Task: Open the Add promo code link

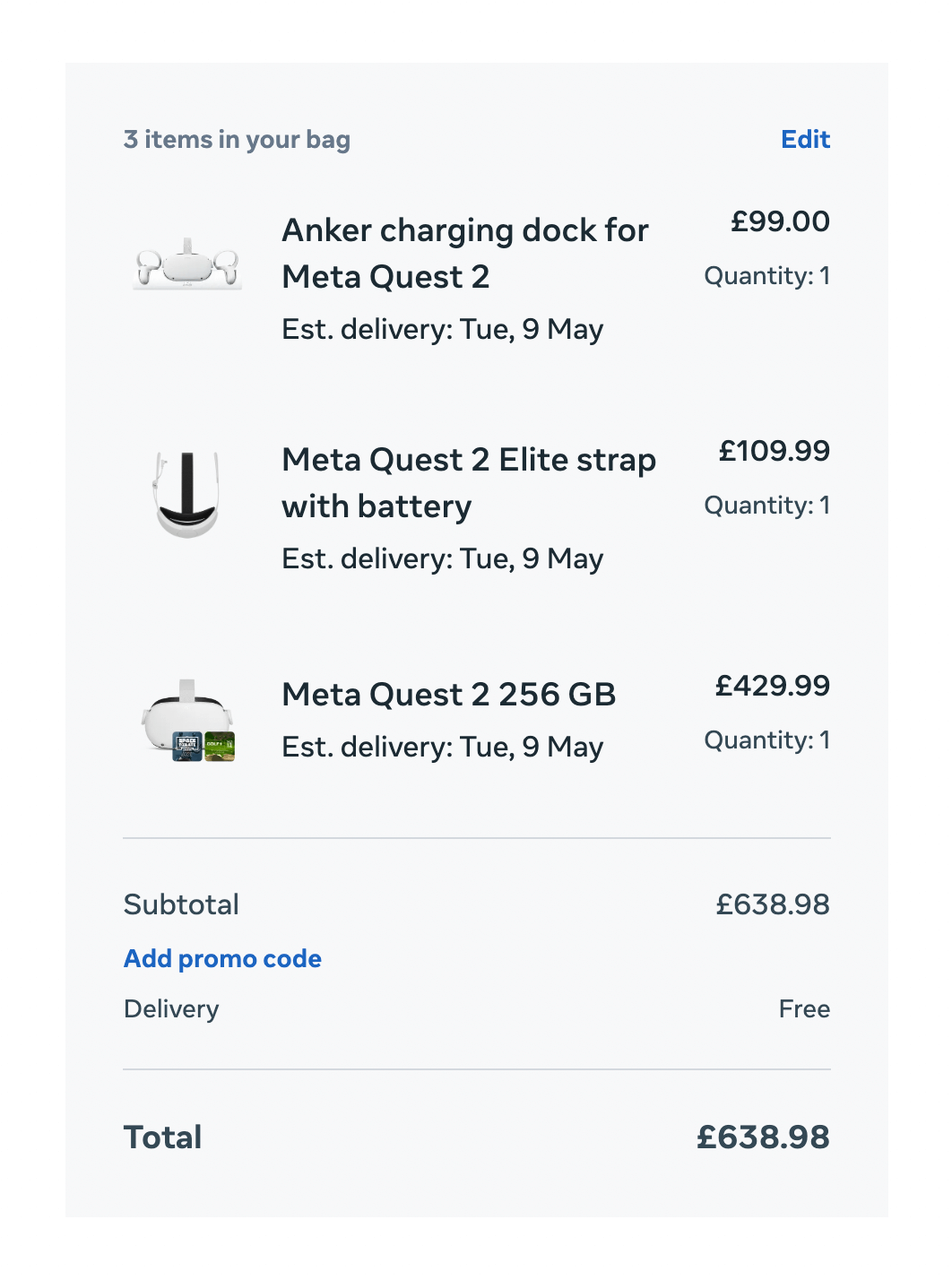Action: 222,959
